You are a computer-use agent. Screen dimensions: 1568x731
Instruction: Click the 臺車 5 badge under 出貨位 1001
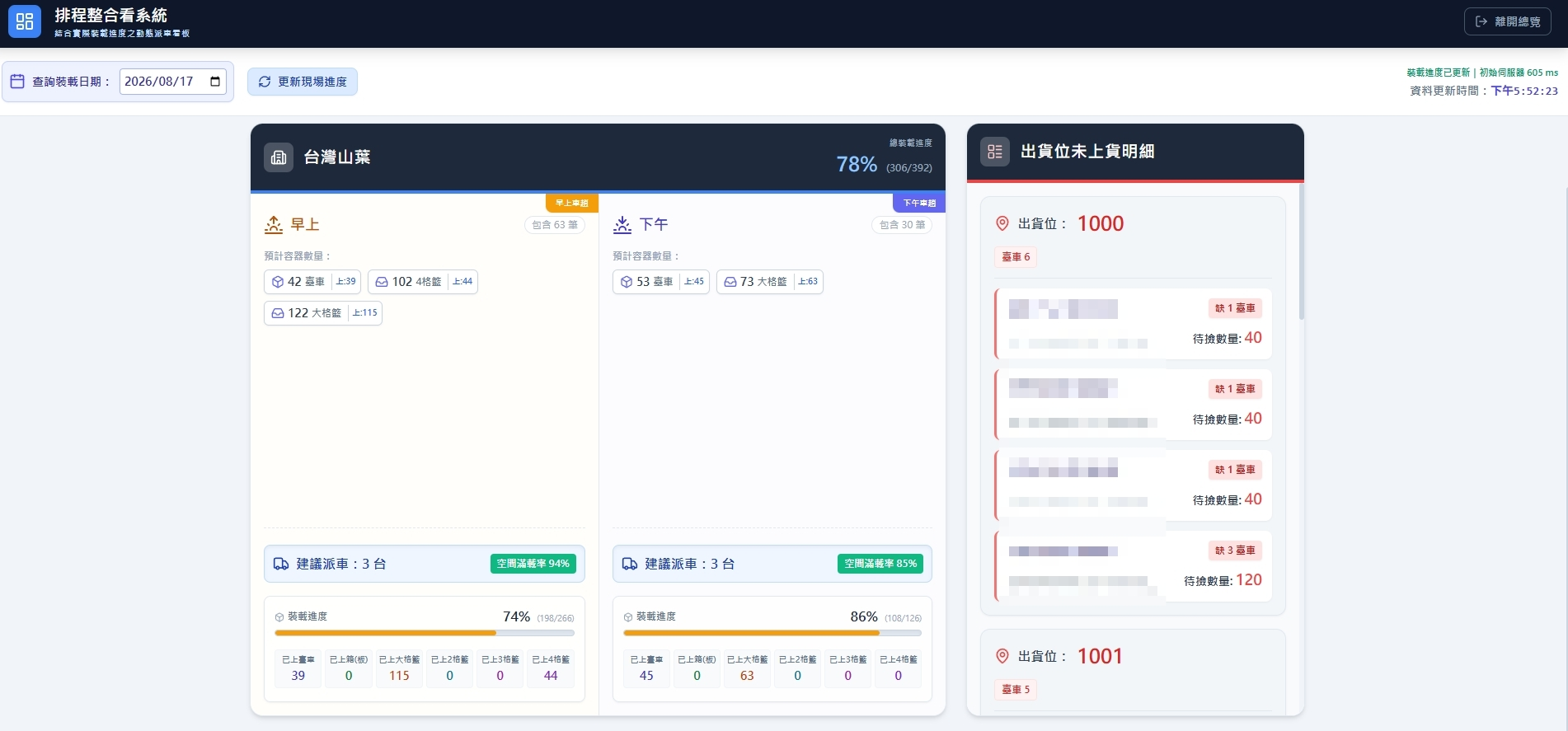point(1016,690)
